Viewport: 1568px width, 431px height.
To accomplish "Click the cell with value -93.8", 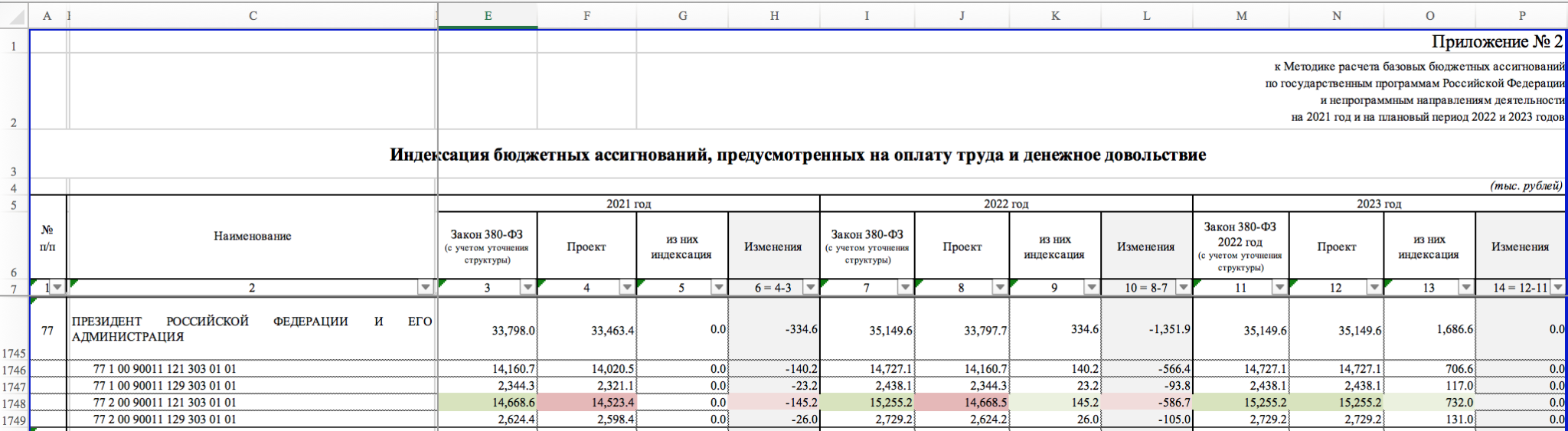I will click(x=1147, y=386).
